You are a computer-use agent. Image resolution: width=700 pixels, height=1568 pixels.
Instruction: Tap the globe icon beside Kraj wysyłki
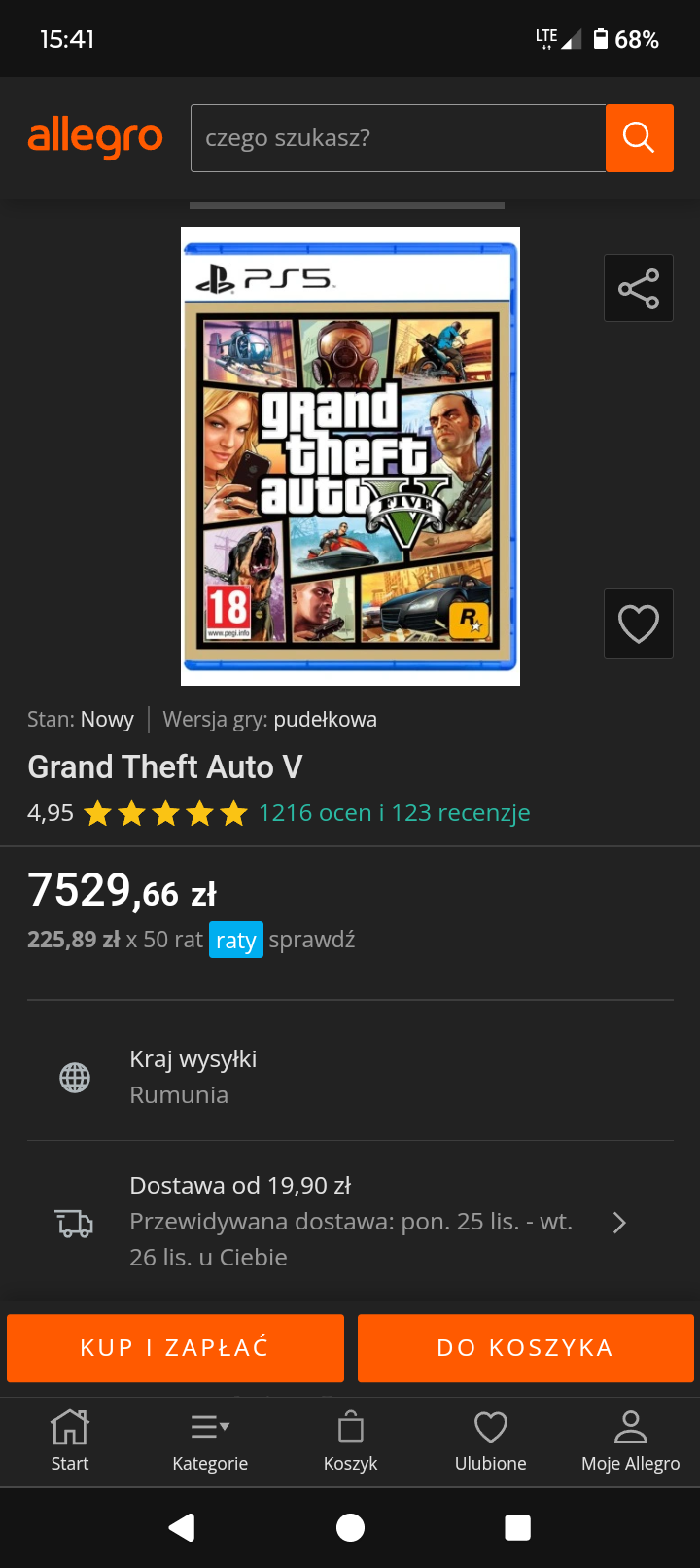[75, 1078]
